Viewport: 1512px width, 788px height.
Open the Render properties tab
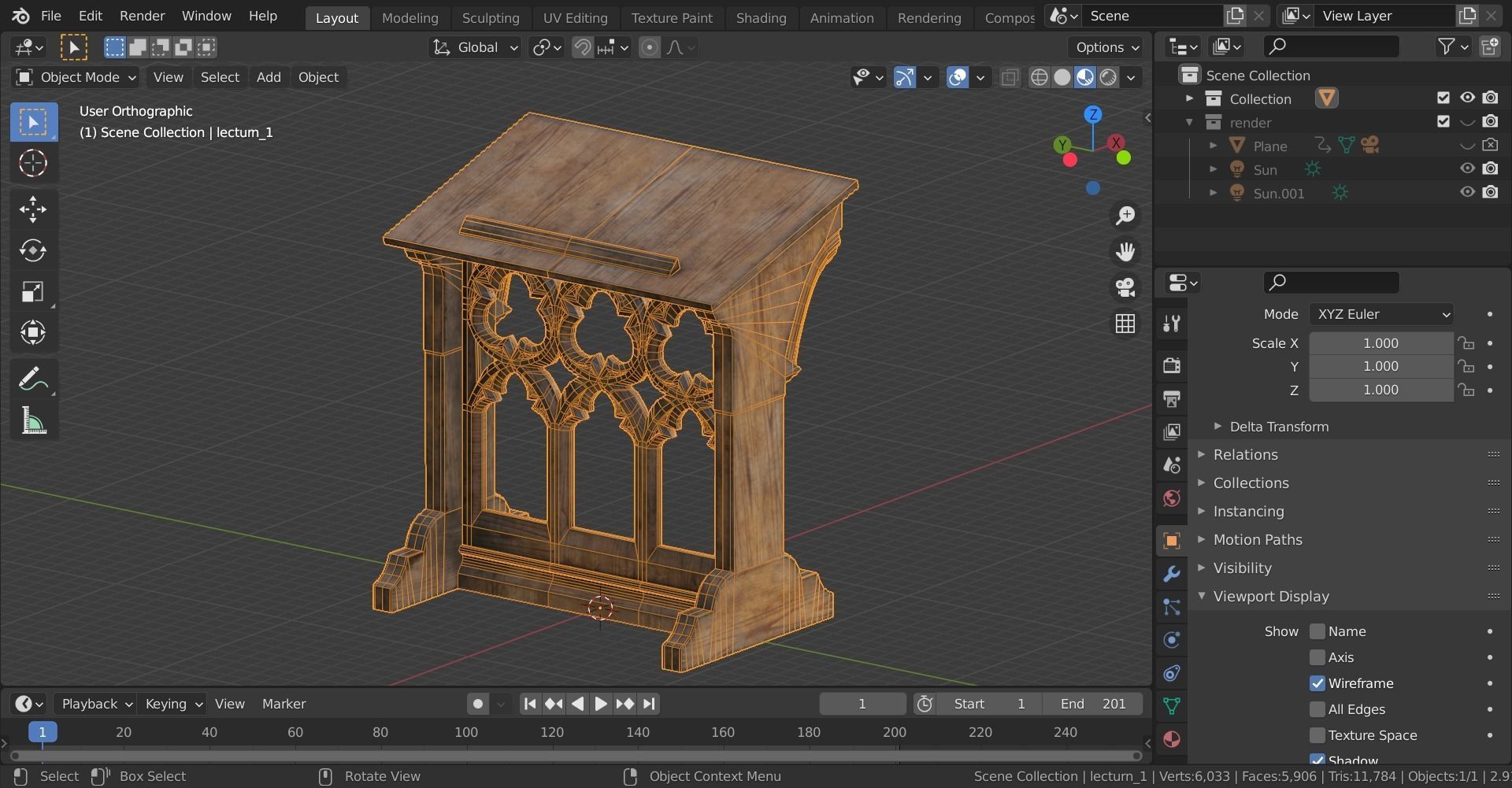click(x=1172, y=365)
